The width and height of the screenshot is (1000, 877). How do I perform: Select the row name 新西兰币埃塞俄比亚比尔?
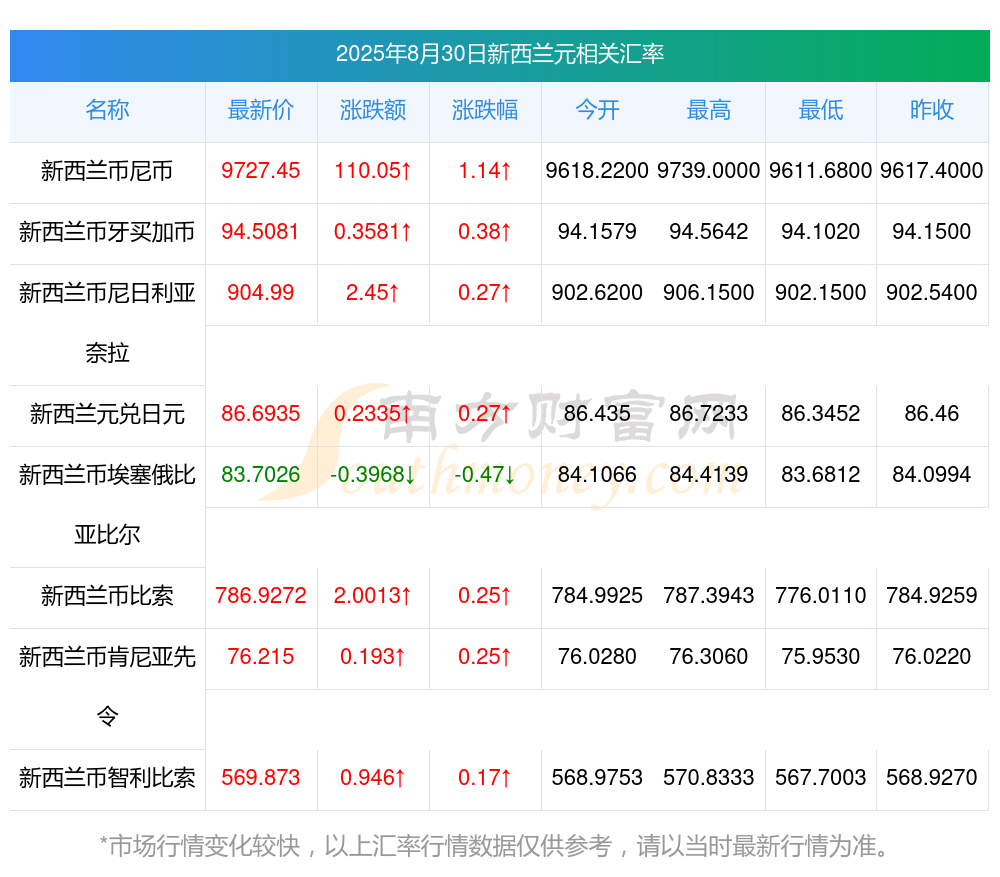click(107, 505)
